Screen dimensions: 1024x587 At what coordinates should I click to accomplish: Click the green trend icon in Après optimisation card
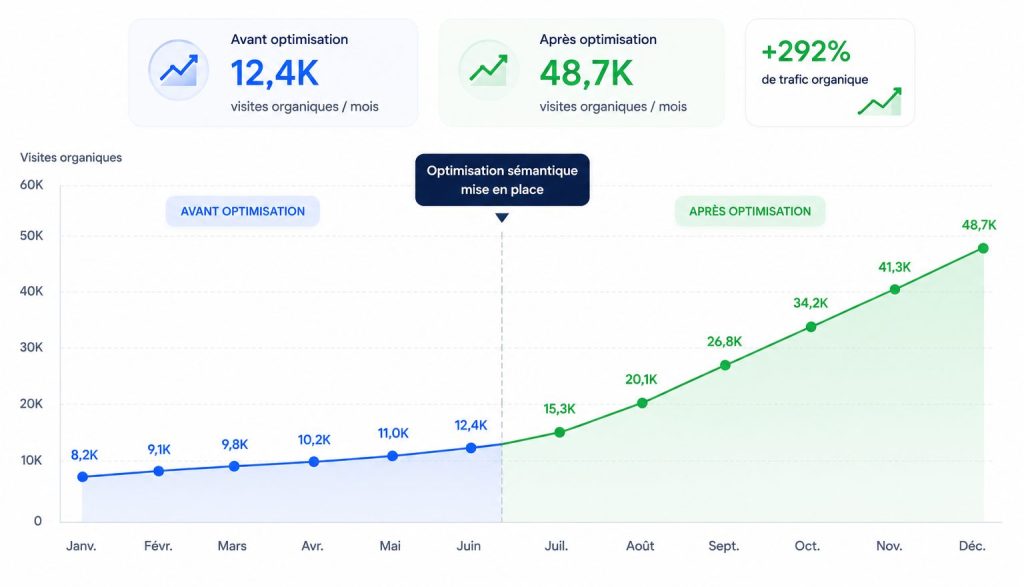(488, 70)
